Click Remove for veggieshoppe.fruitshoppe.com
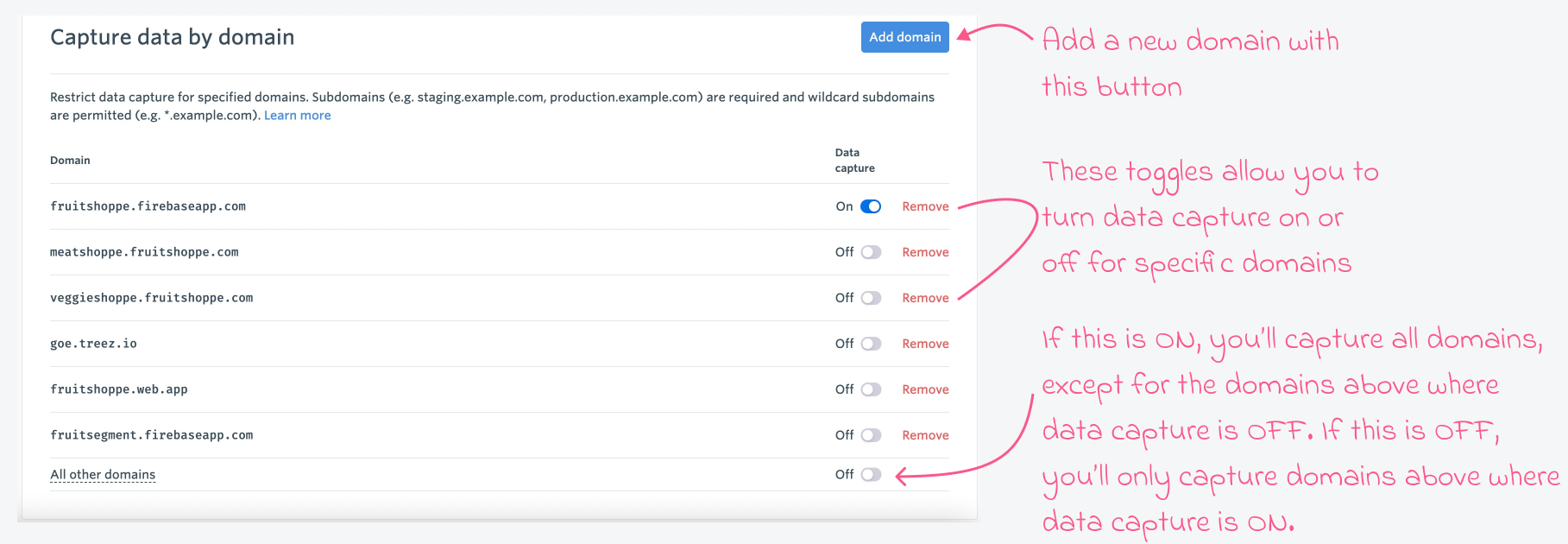The width and height of the screenshot is (1568, 544). pyautogui.click(x=925, y=298)
